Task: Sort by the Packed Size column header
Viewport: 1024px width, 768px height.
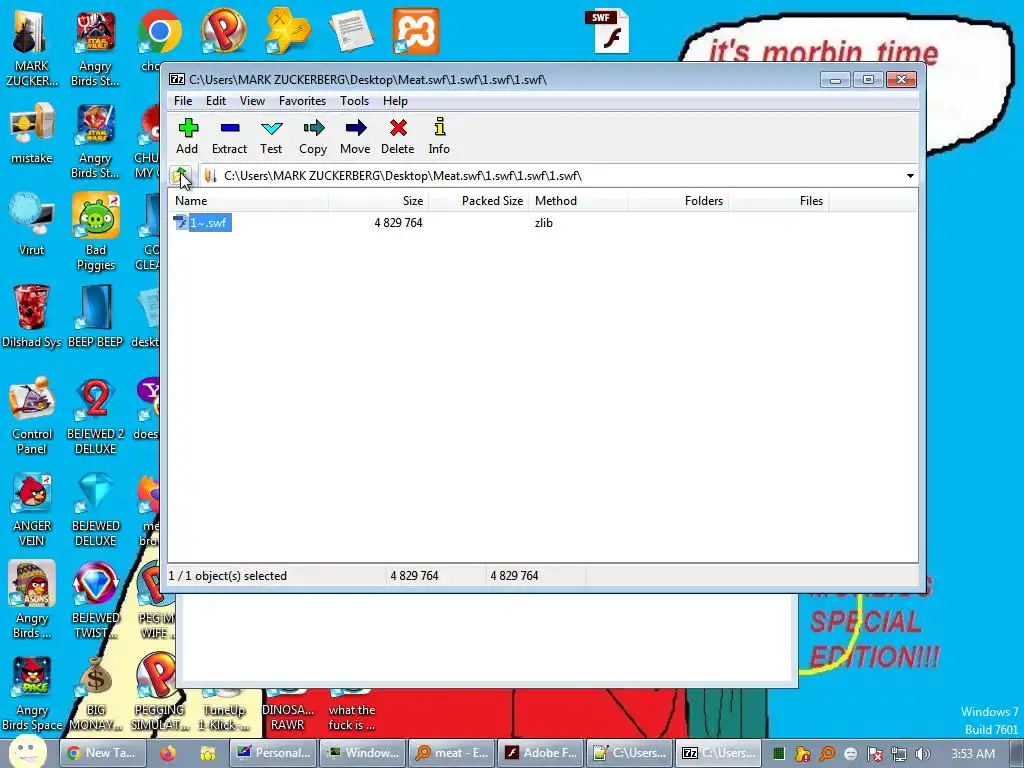Action: pos(478,200)
